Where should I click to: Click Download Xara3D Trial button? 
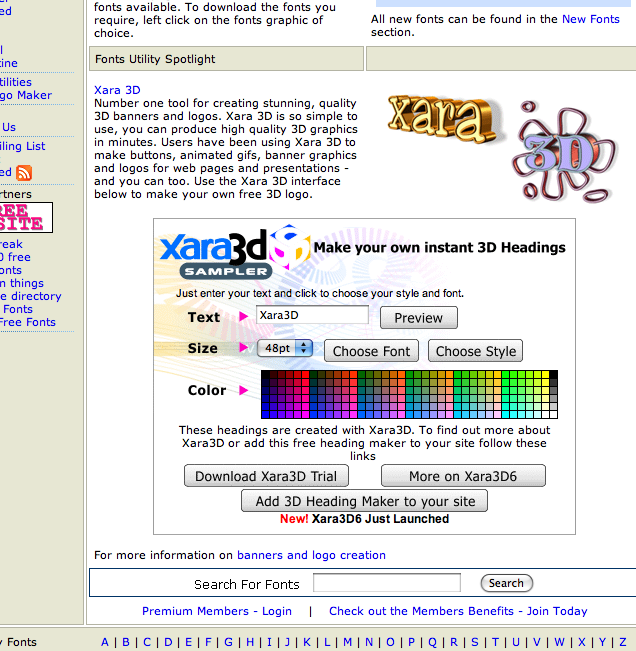click(266, 476)
